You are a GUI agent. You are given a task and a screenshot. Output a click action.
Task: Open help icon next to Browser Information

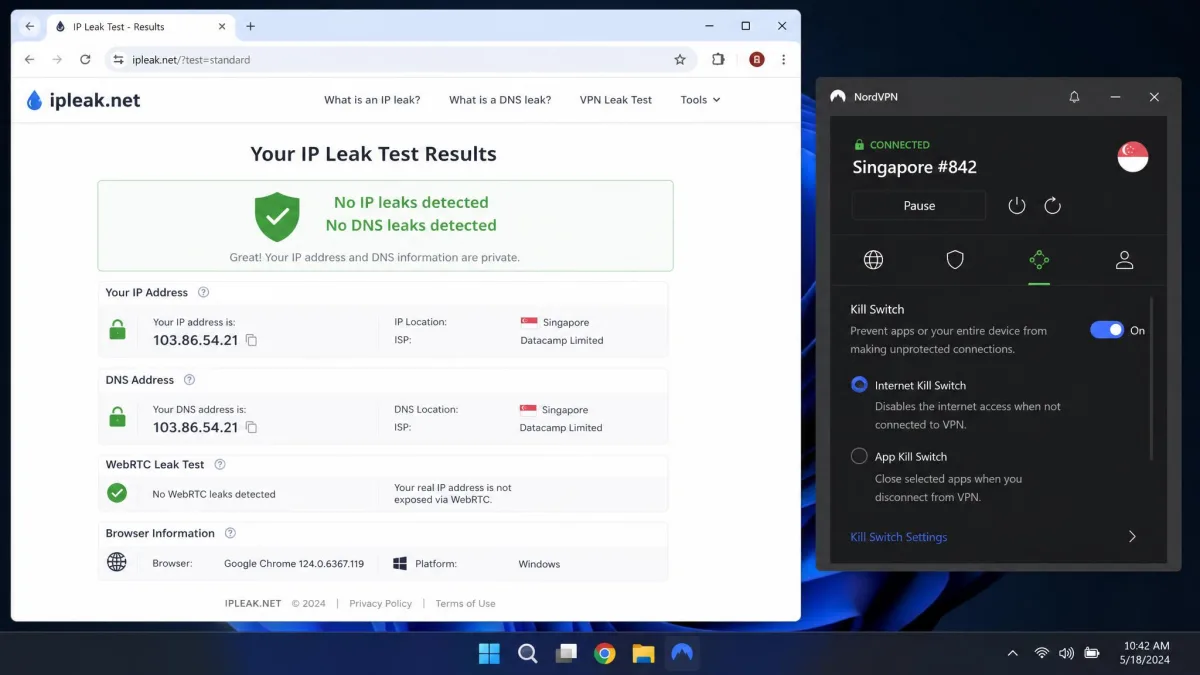click(230, 533)
